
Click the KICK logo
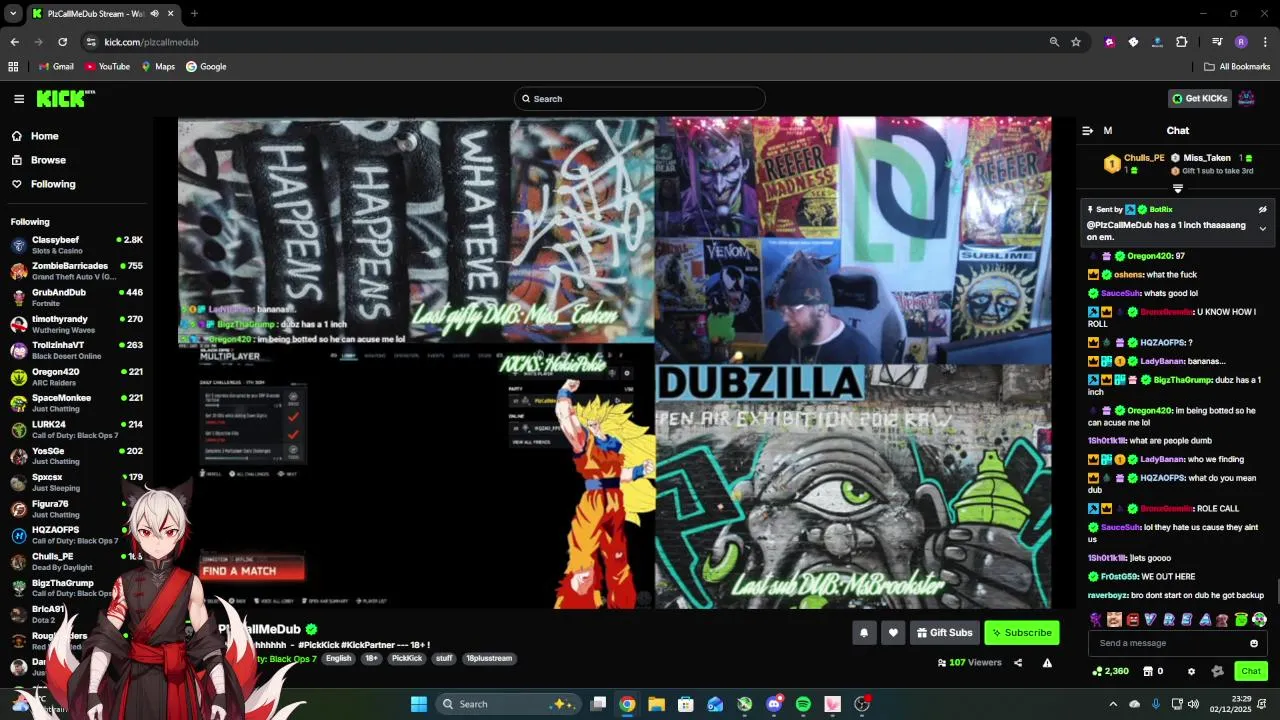(x=65, y=98)
